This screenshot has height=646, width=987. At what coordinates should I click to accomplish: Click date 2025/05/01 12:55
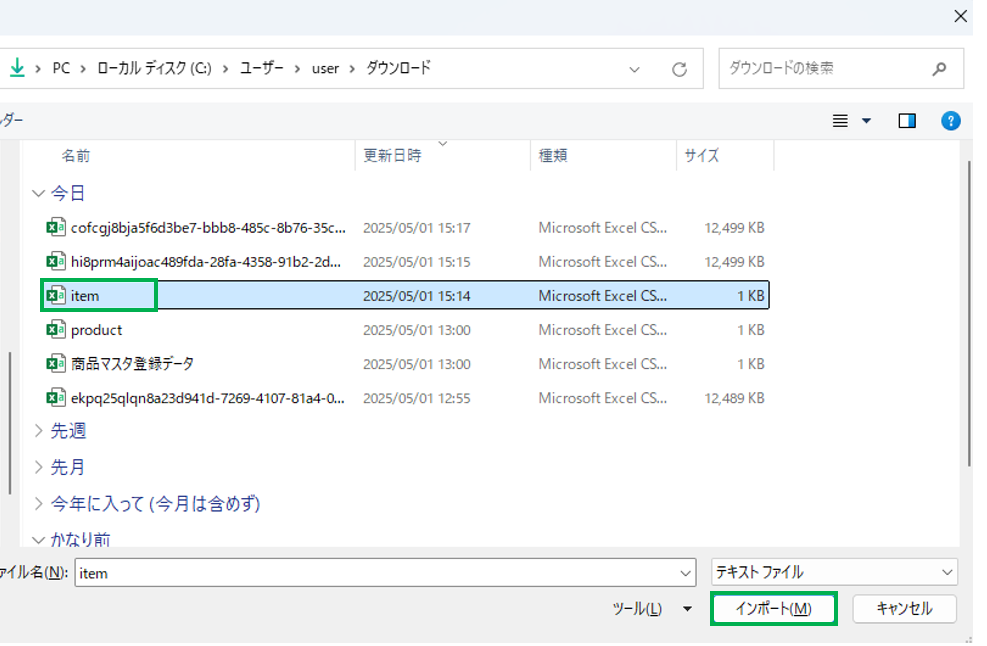point(417,398)
